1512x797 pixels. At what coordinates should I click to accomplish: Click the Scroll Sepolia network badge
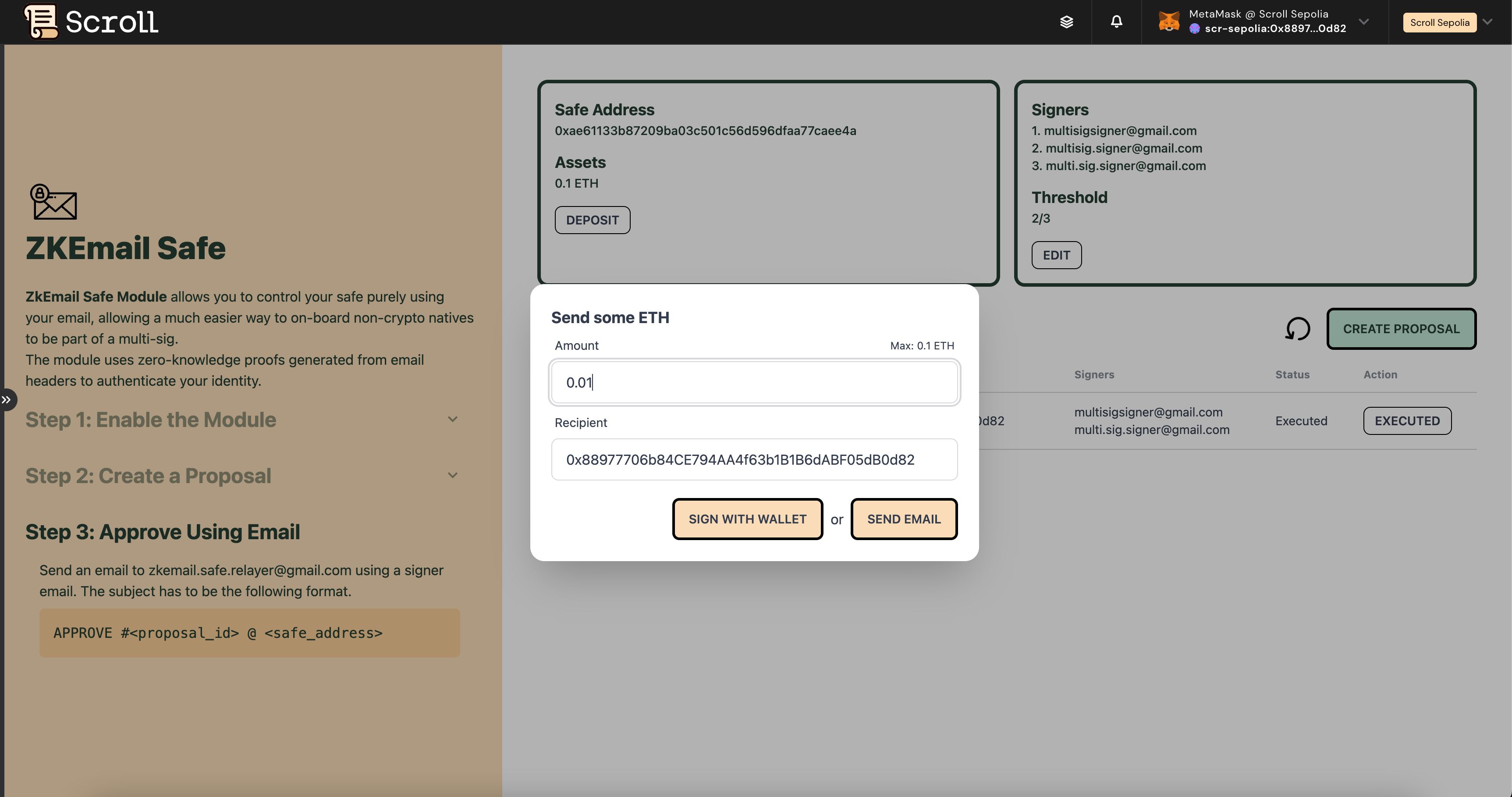tap(1440, 22)
